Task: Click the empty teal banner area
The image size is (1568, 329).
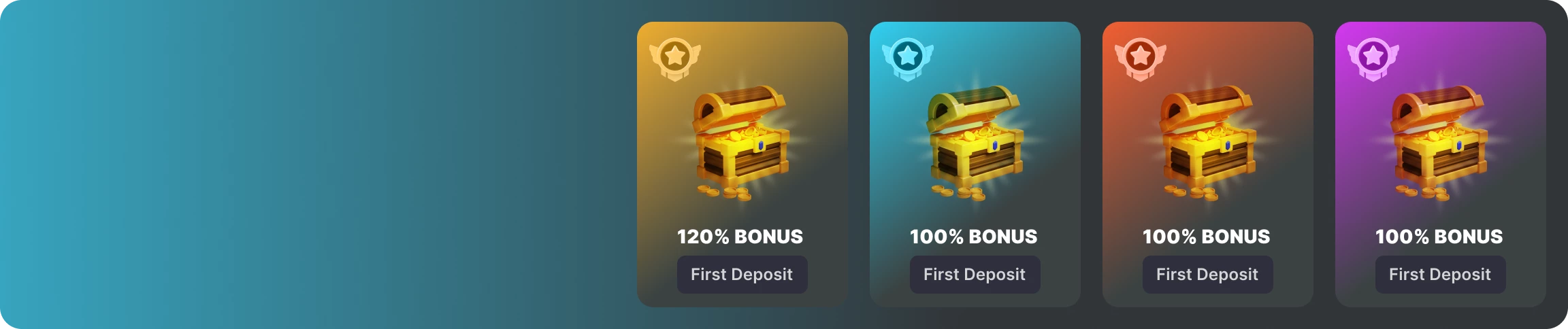Action: coord(313,164)
